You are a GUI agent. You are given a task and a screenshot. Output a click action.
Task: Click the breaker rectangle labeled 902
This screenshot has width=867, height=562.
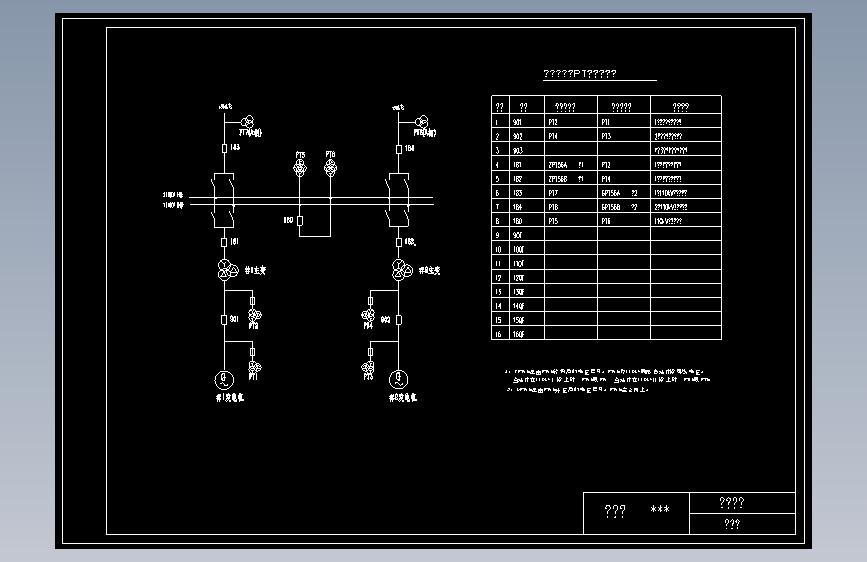399,320
